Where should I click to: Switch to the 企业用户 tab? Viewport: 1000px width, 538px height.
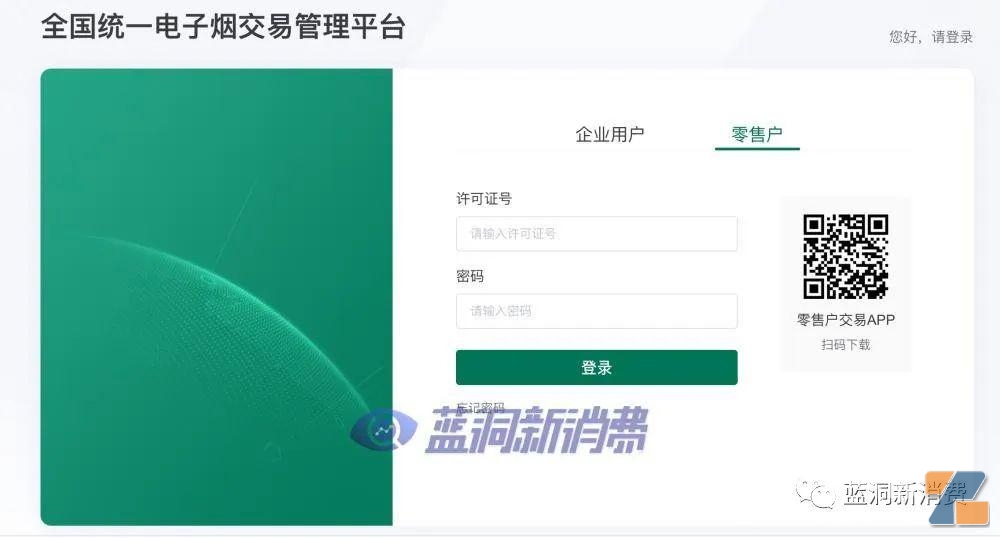click(609, 134)
